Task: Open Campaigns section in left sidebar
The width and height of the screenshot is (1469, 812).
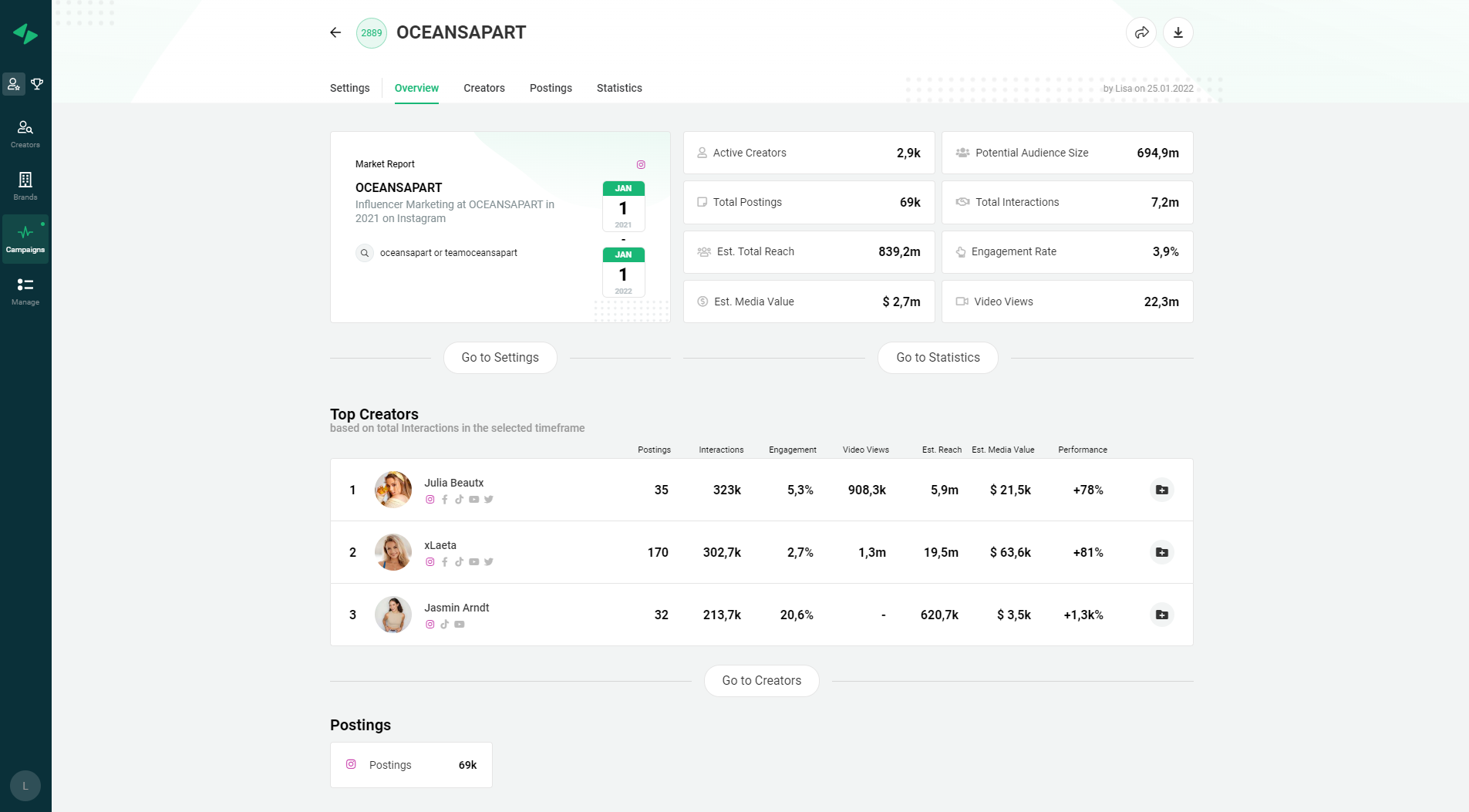Action: pyautogui.click(x=25, y=238)
